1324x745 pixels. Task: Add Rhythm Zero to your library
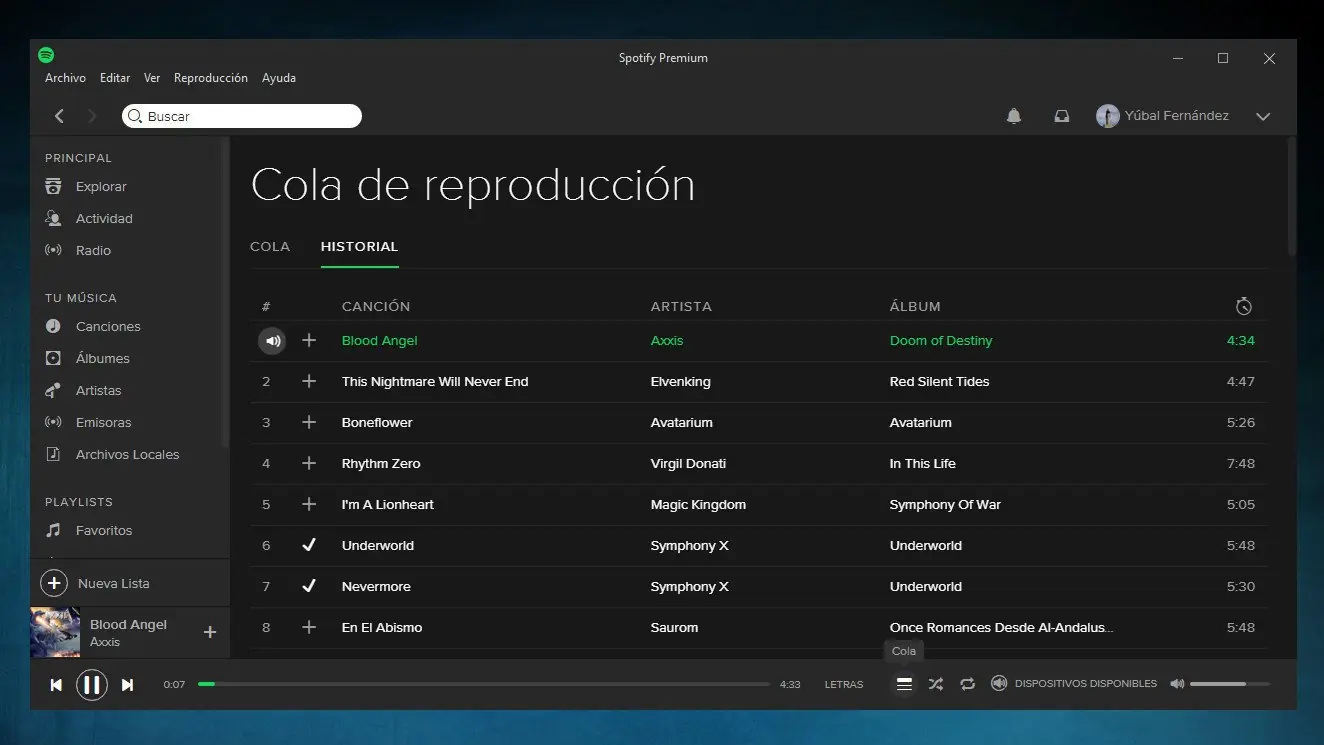point(309,463)
